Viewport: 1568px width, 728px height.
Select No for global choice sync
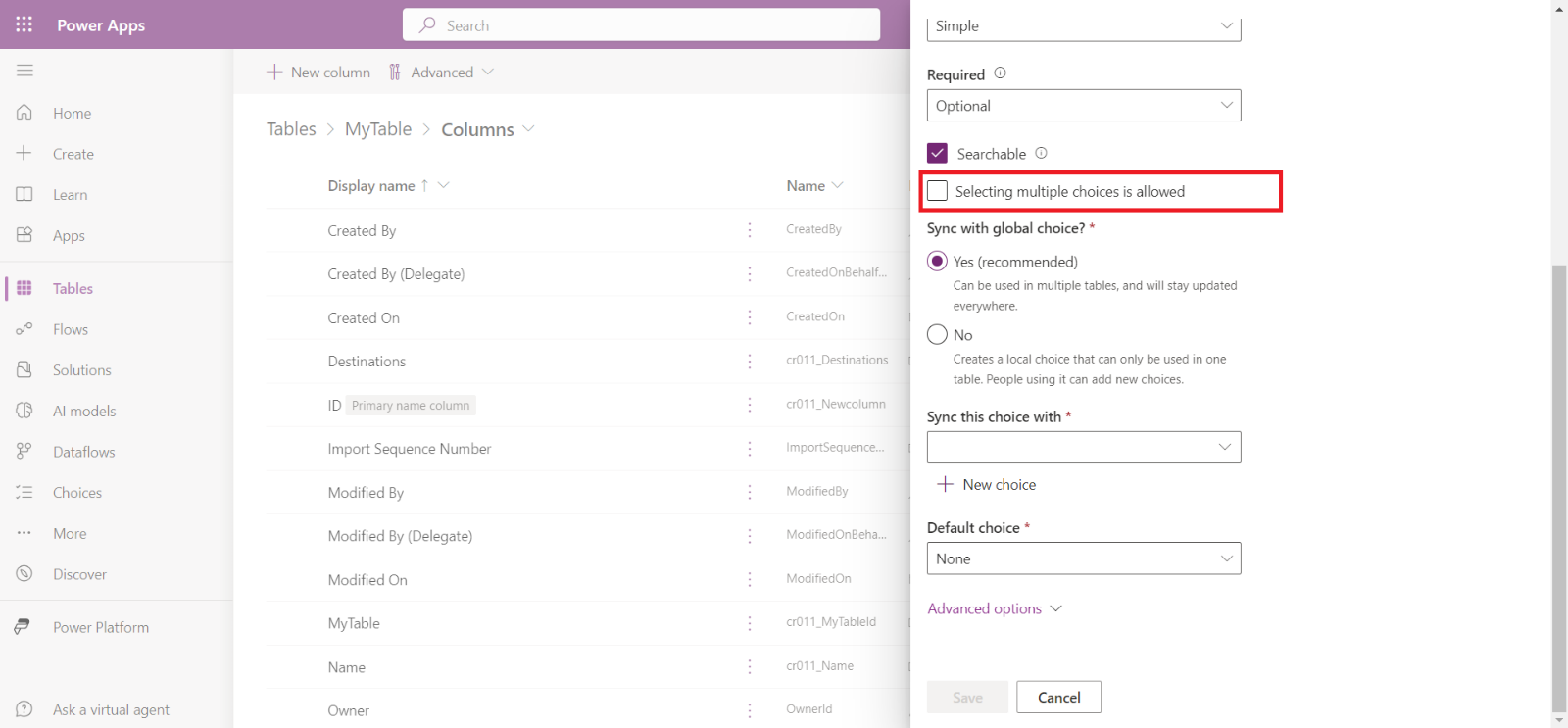(x=937, y=334)
